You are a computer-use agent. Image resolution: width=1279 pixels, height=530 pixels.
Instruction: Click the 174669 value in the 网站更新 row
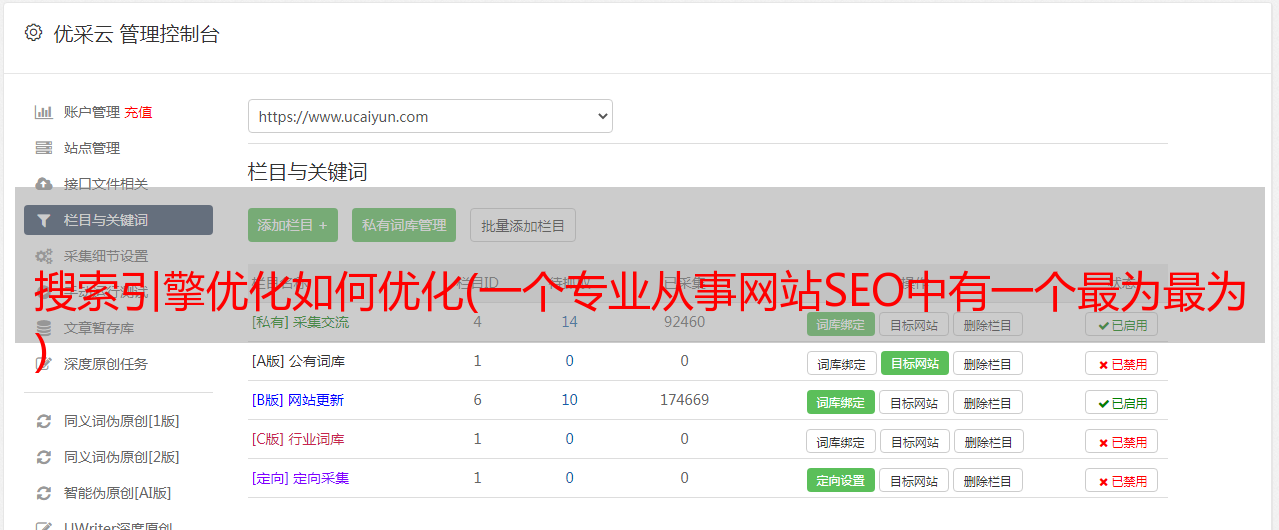[684, 400]
